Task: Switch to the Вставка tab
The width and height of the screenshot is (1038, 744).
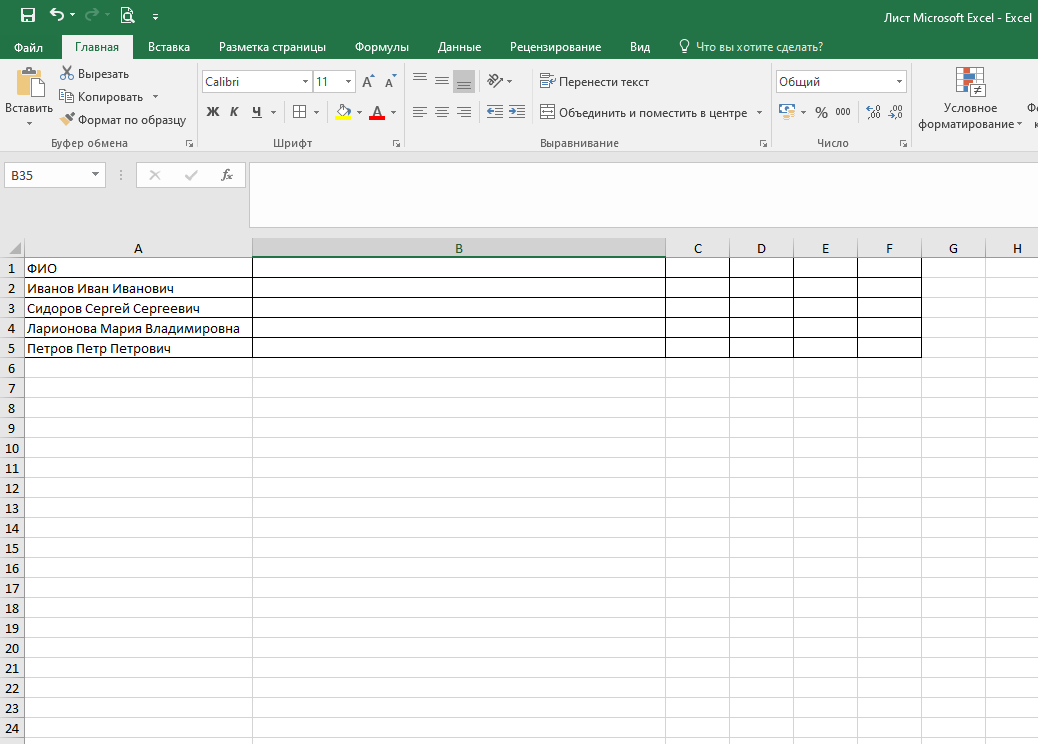Action: (169, 47)
